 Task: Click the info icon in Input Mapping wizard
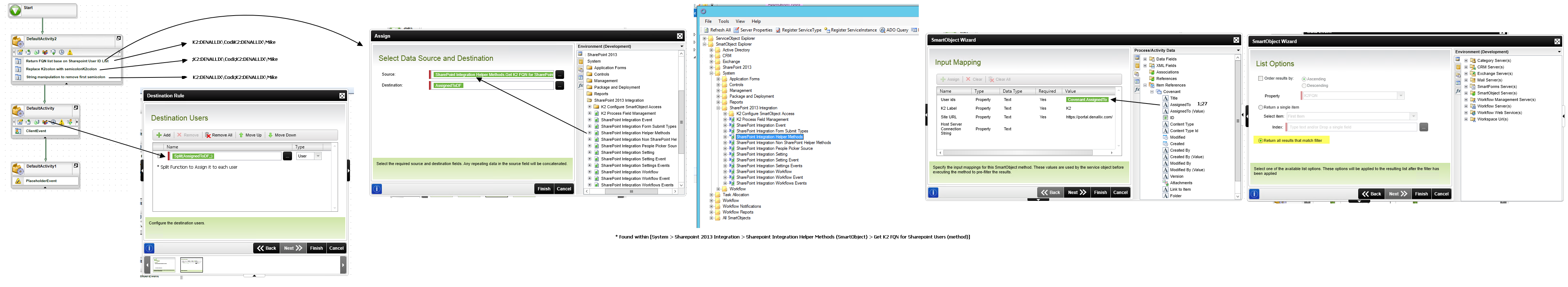point(933,192)
